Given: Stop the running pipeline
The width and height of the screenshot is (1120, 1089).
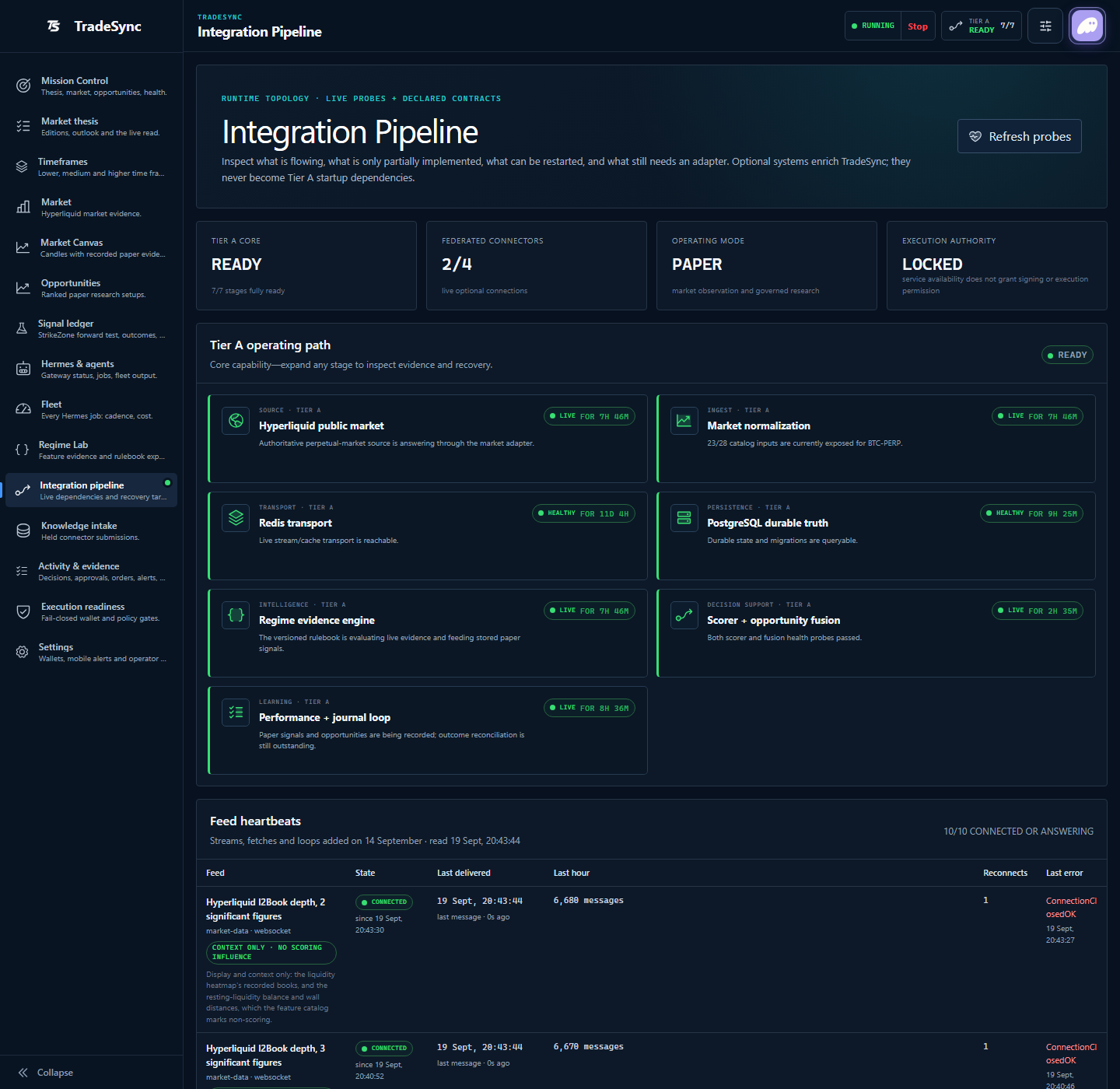Looking at the screenshot, I should [918, 26].
